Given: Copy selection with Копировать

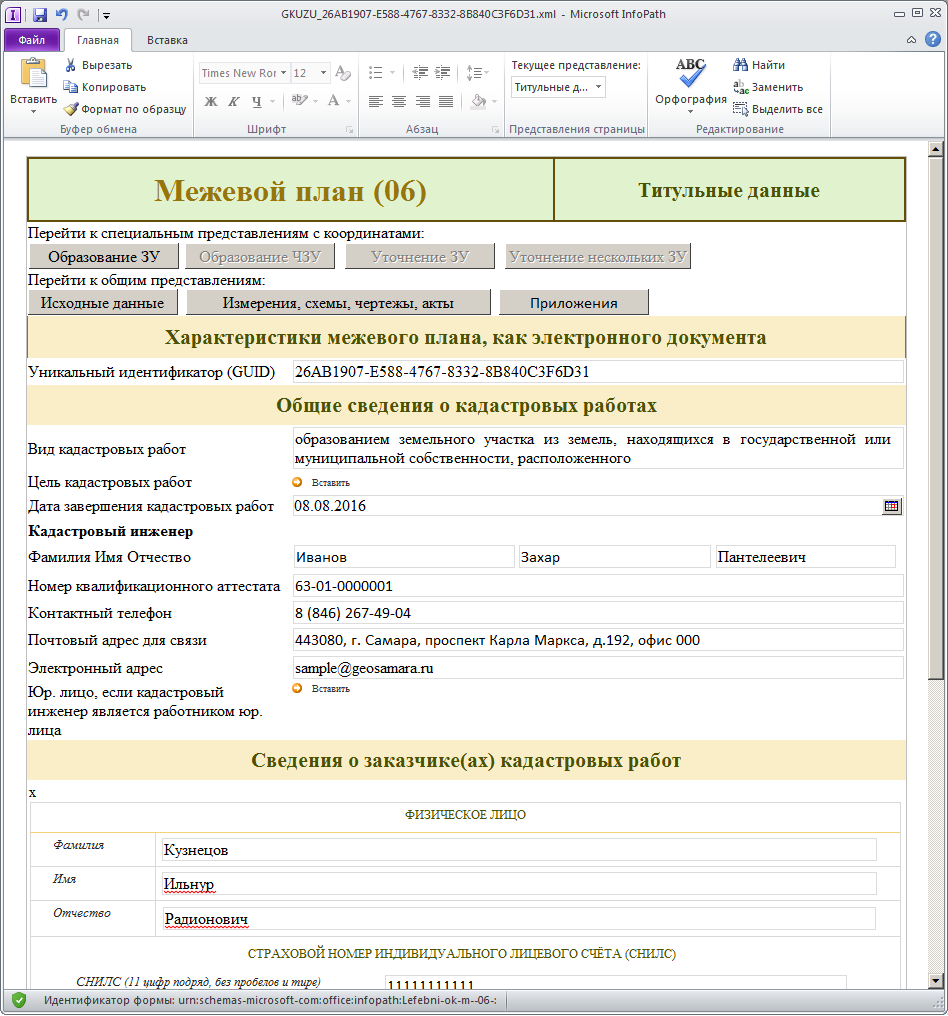Looking at the screenshot, I should (x=104, y=87).
